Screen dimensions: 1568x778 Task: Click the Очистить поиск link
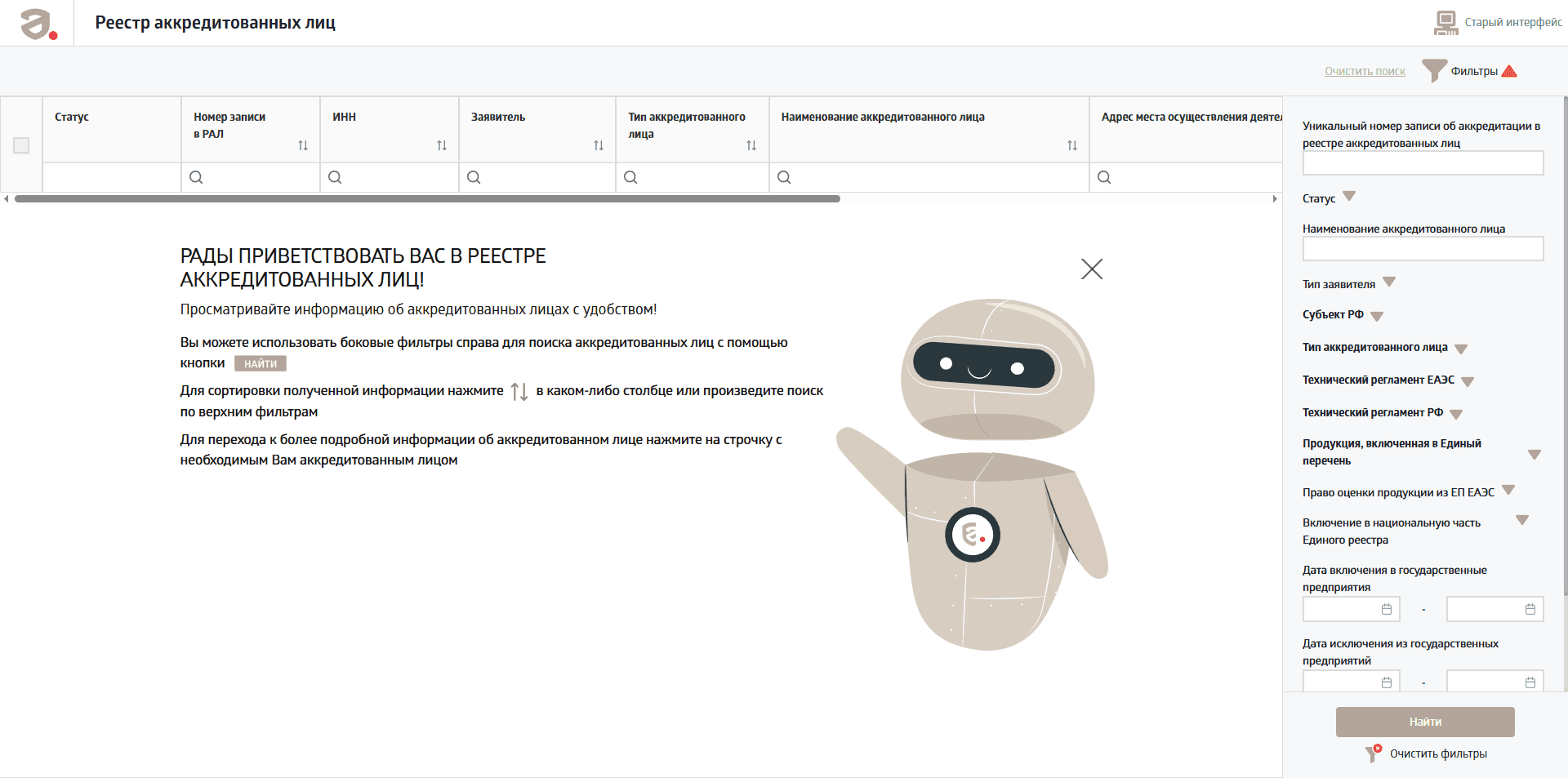point(1365,72)
